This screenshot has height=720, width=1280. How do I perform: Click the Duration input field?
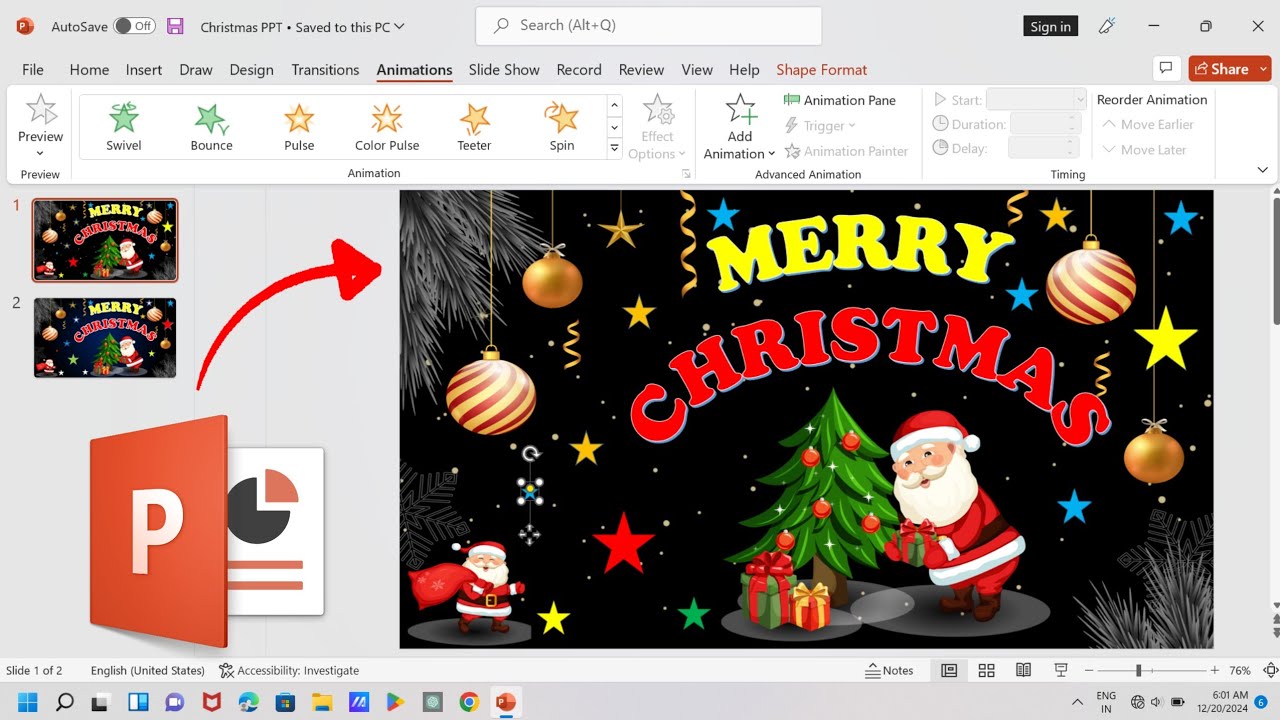[1045, 124]
